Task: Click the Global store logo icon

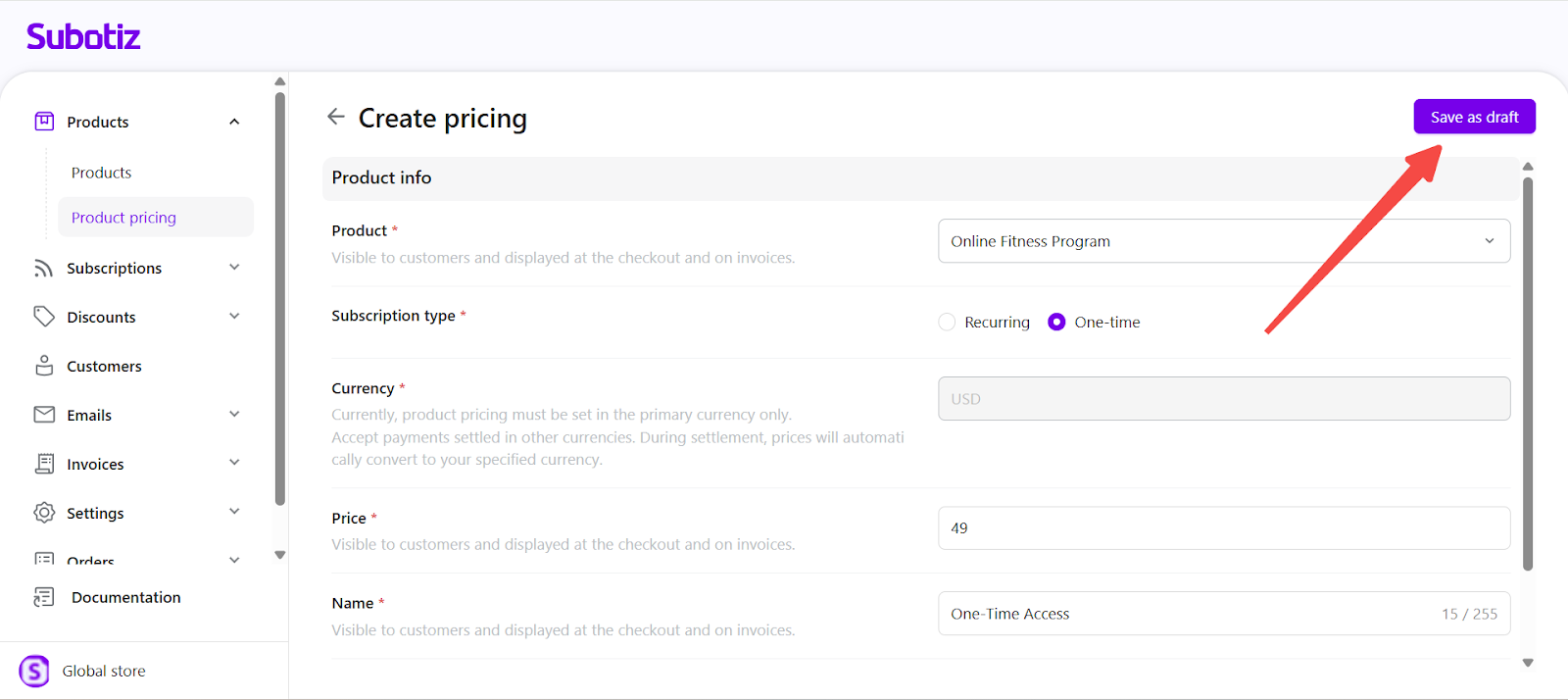Action: (34, 672)
